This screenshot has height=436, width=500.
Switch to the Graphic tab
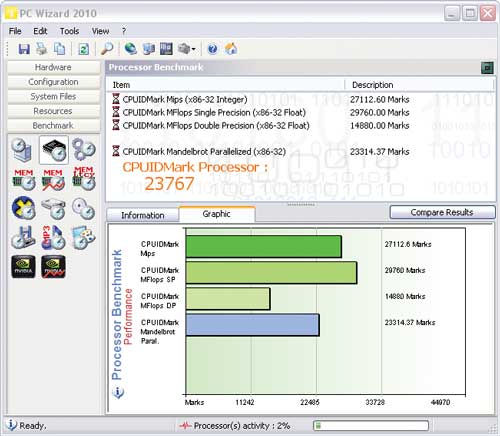tap(217, 214)
